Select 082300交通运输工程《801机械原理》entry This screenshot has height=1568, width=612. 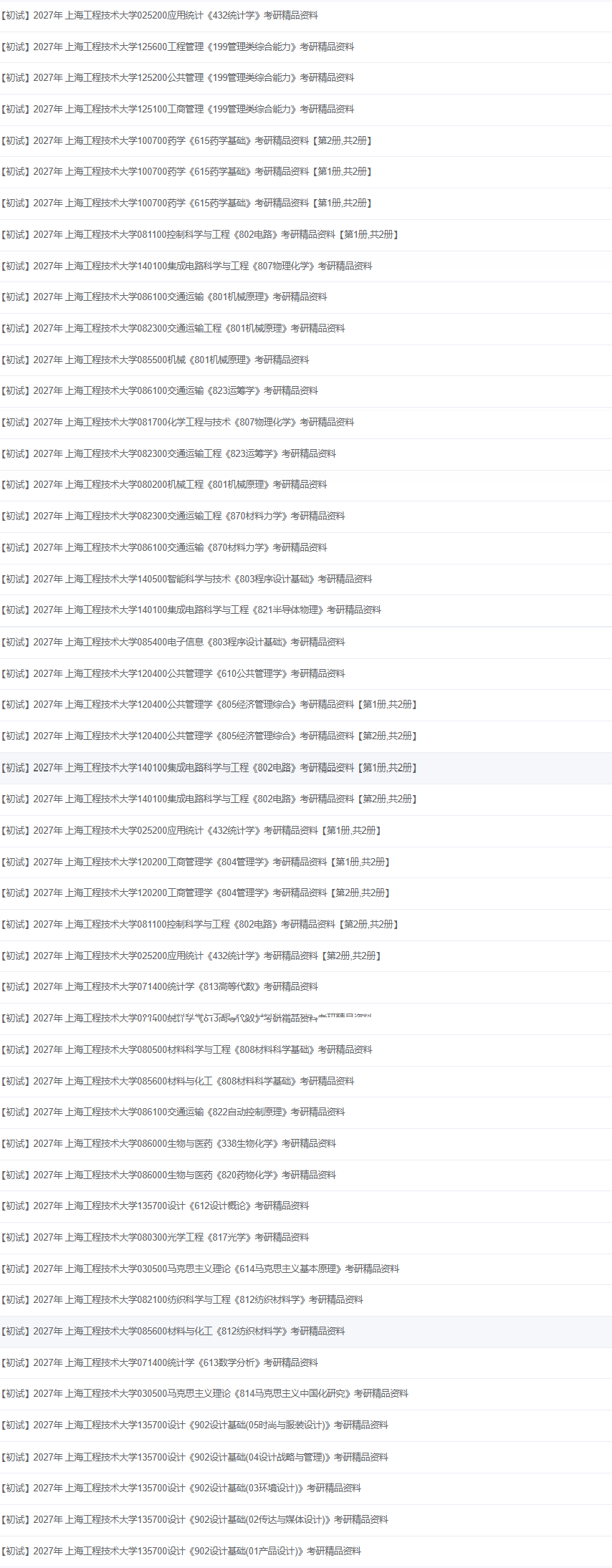[x=173, y=328]
